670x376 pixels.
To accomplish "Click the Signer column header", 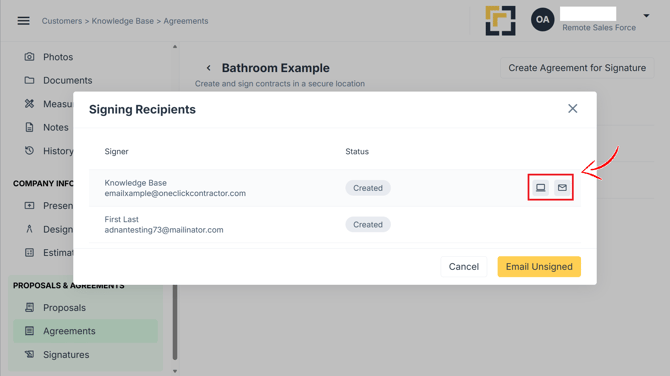I will [116, 151].
